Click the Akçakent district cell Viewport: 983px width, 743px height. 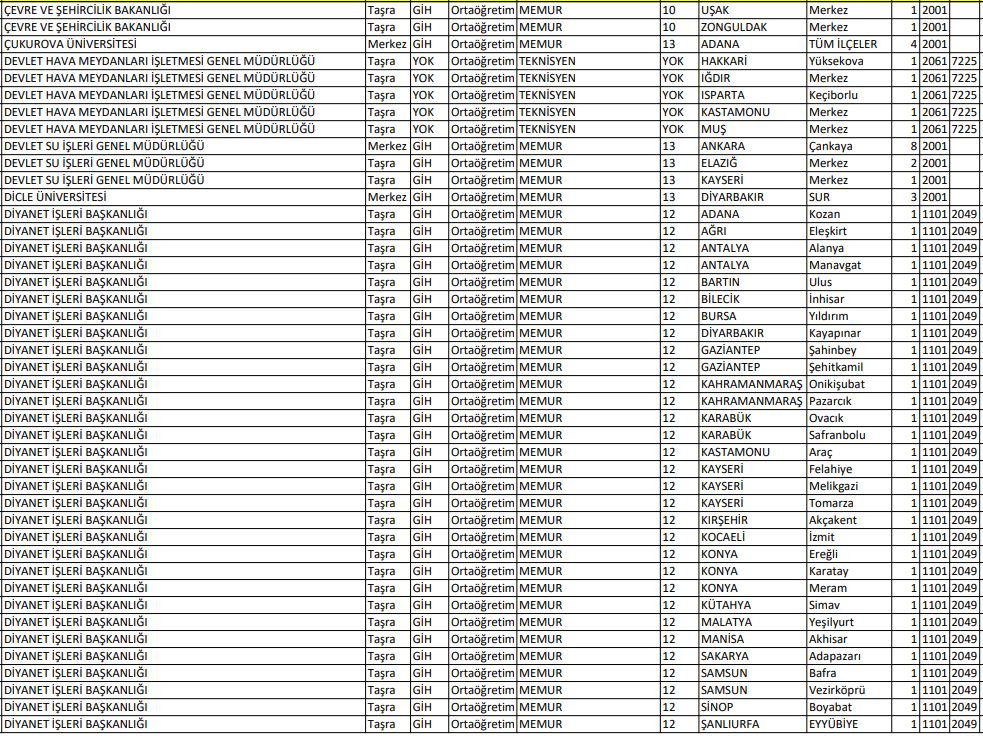coord(849,520)
